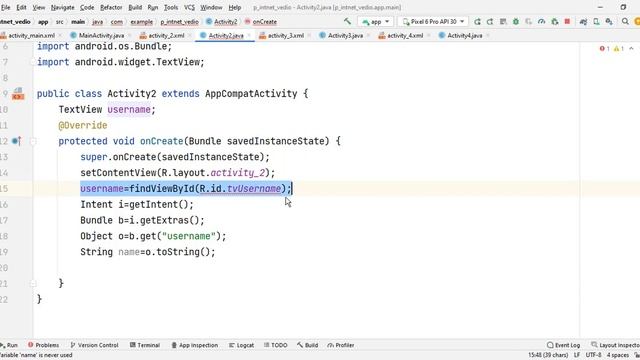640x360 pixels.
Task: Close the Activity2.java tab
Action: tap(249, 36)
